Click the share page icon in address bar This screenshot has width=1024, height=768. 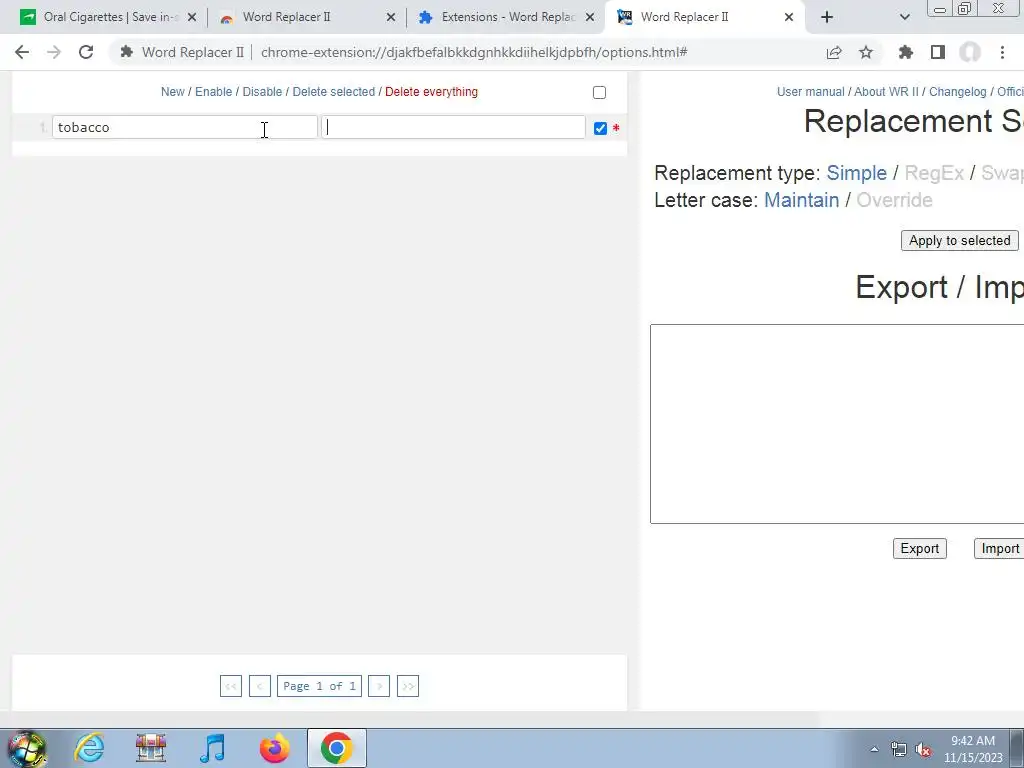[834, 52]
